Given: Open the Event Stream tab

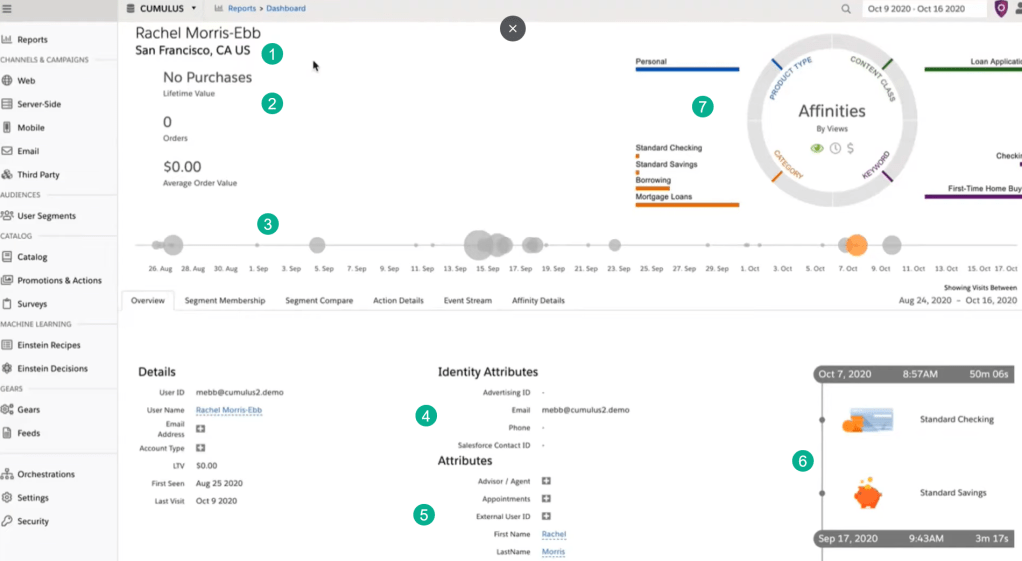Looking at the screenshot, I should tap(467, 300).
